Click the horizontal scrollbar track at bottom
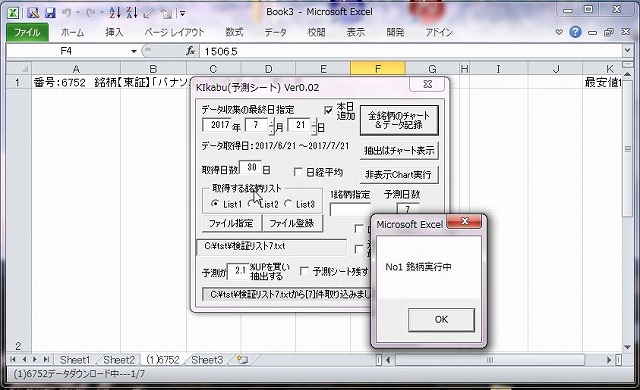 [x=490, y=360]
